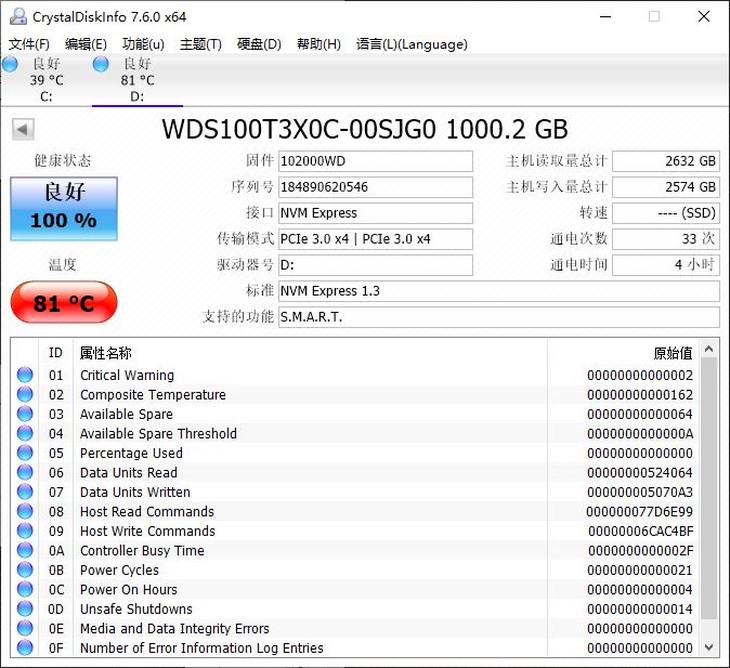Select the Data Units Written attribute name
730x668 pixels.
tap(135, 492)
